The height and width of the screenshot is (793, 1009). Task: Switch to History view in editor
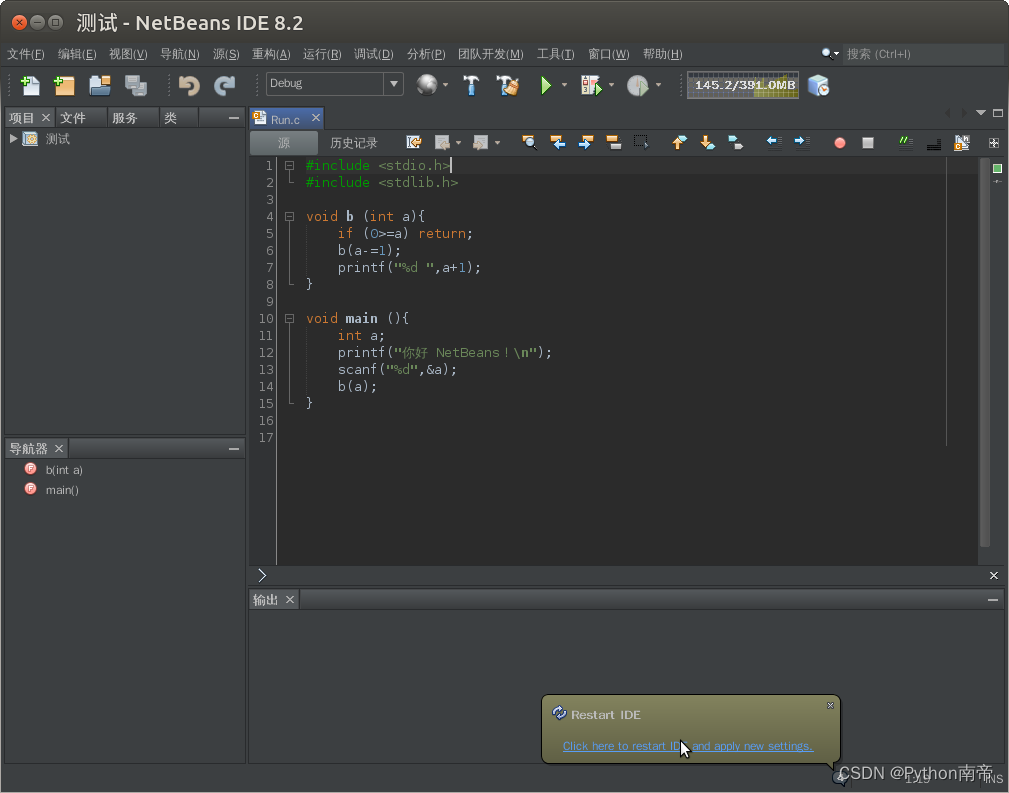click(x=354, y=143)
